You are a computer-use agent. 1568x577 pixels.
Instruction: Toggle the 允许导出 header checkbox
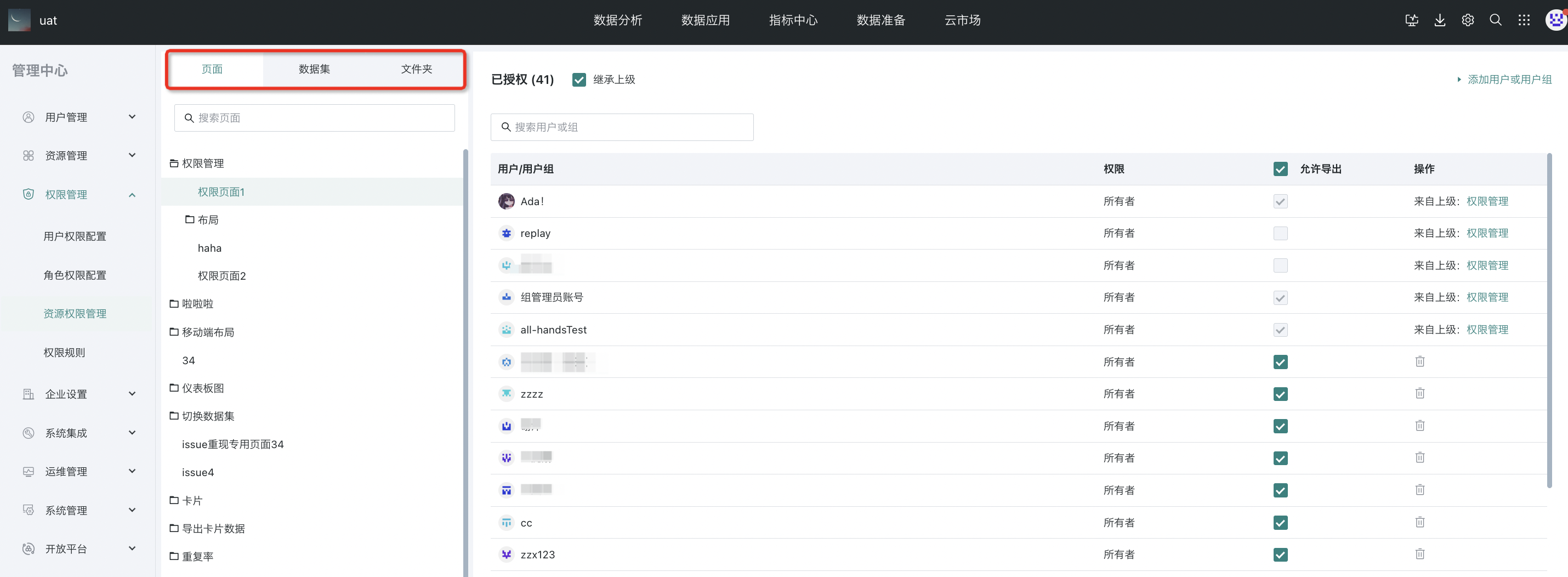pyautogui.click(x=1280, y=169)
